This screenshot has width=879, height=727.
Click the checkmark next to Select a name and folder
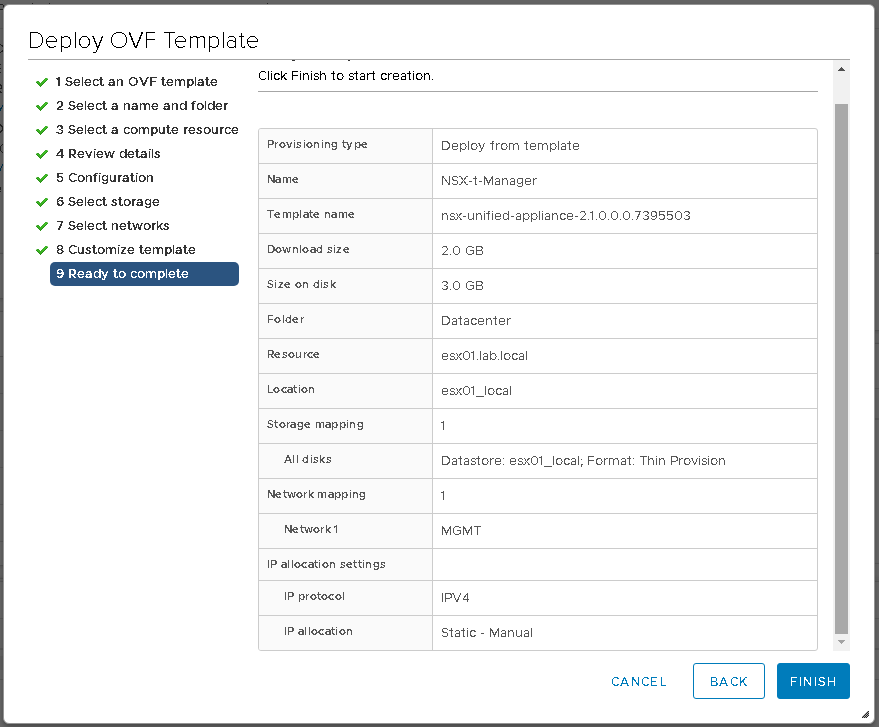click(42, 106)
